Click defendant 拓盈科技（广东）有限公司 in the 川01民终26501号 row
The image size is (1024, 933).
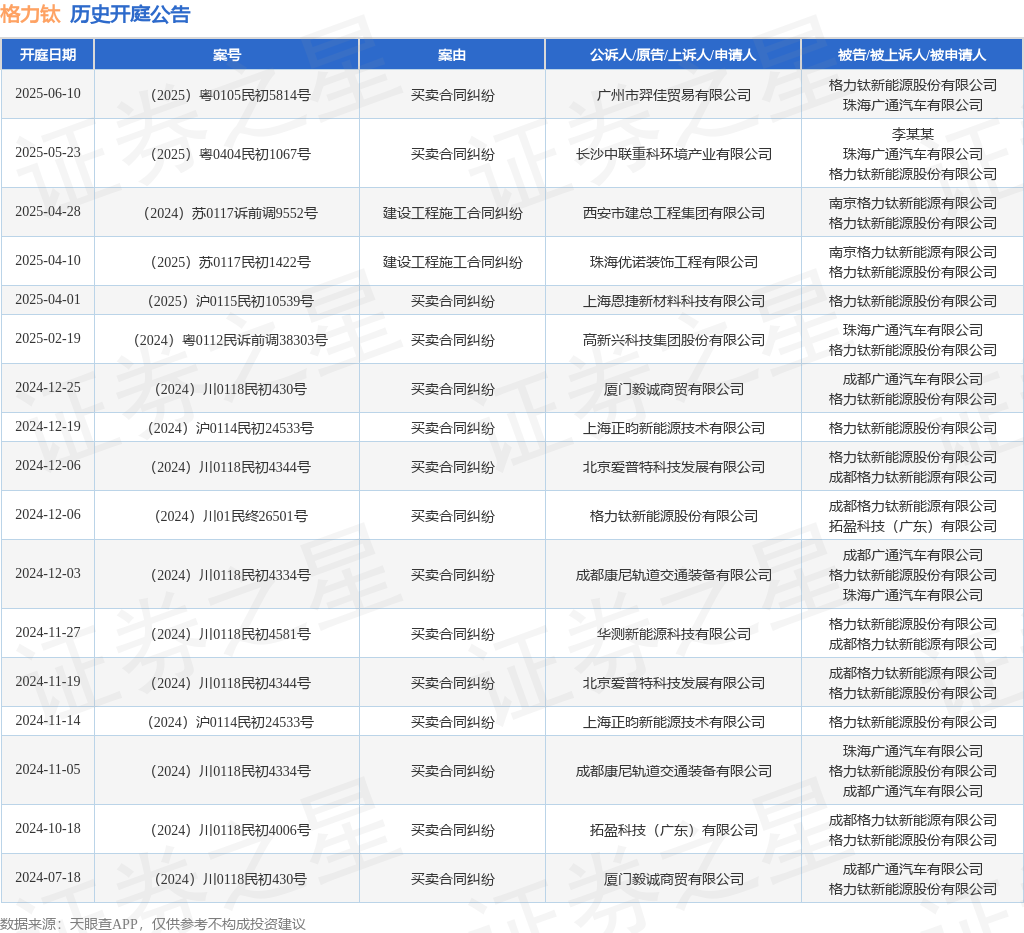(x=912, y=526)
